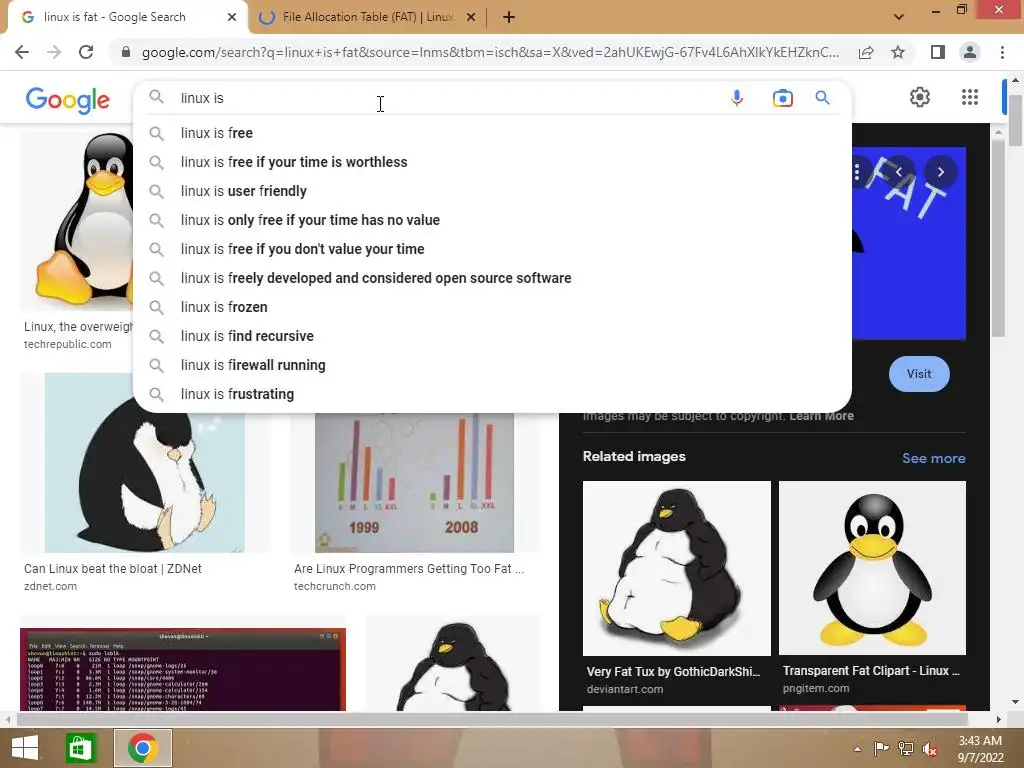Show next image in preview panel
This screenshot has height=768, width=1024.
click(940, 172)
